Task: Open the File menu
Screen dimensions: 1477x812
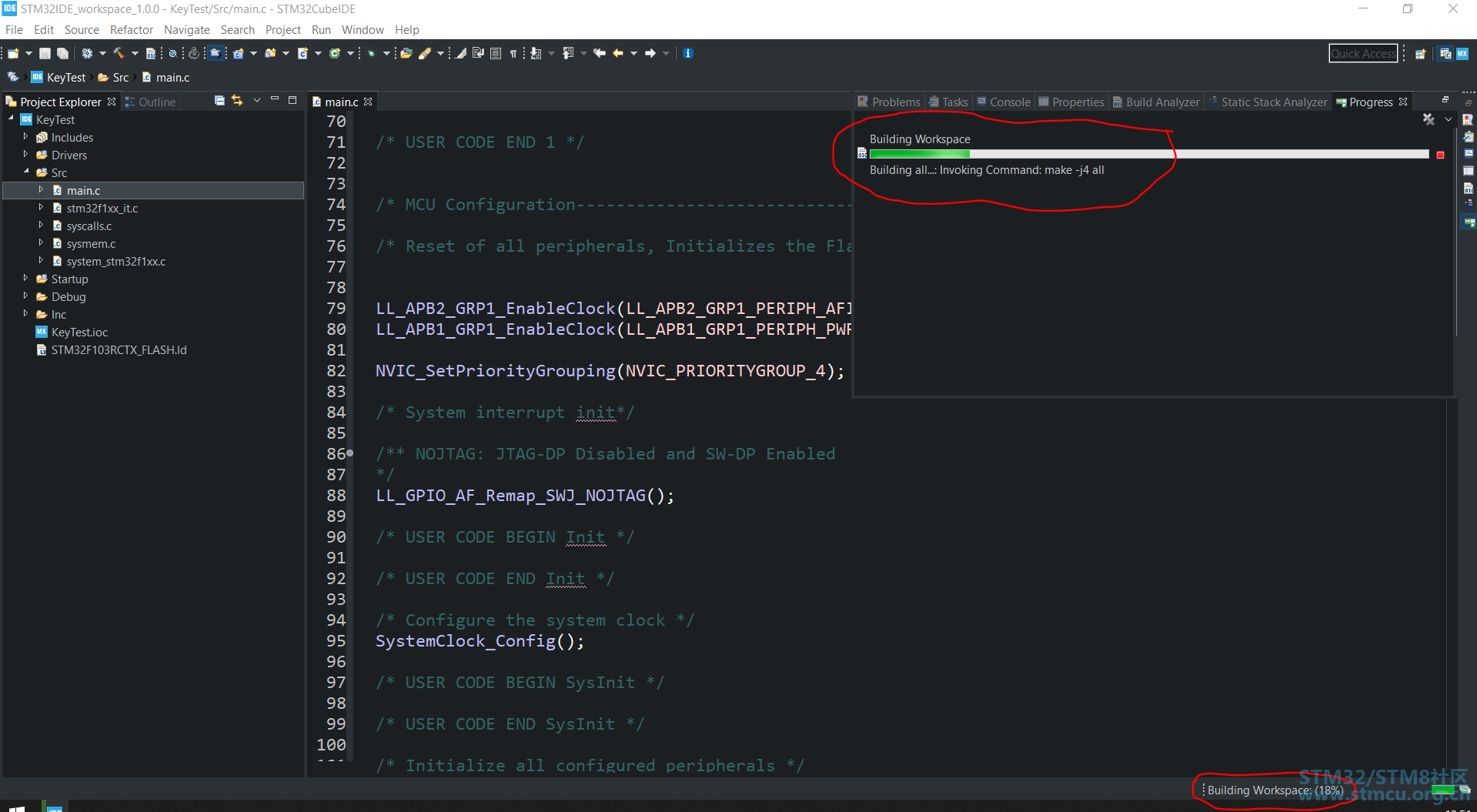Action: (14, 29)
